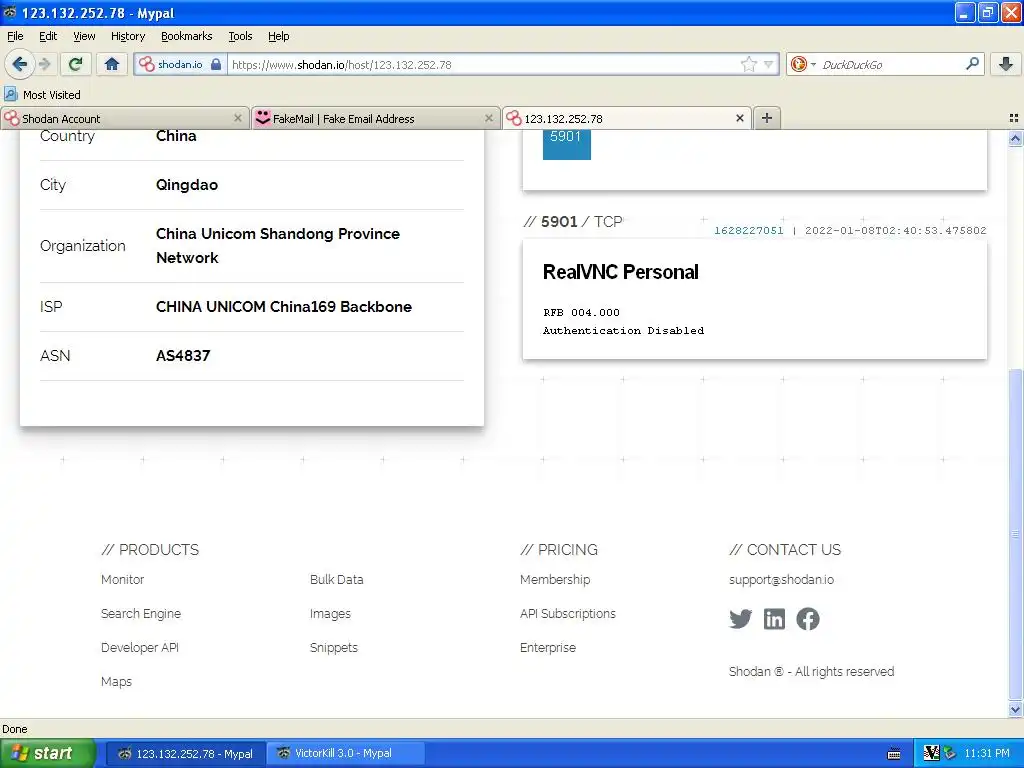Viewport: 1024px width, 768px height.
Task: Close the FakeMail tab
Action: click(488, 118)
